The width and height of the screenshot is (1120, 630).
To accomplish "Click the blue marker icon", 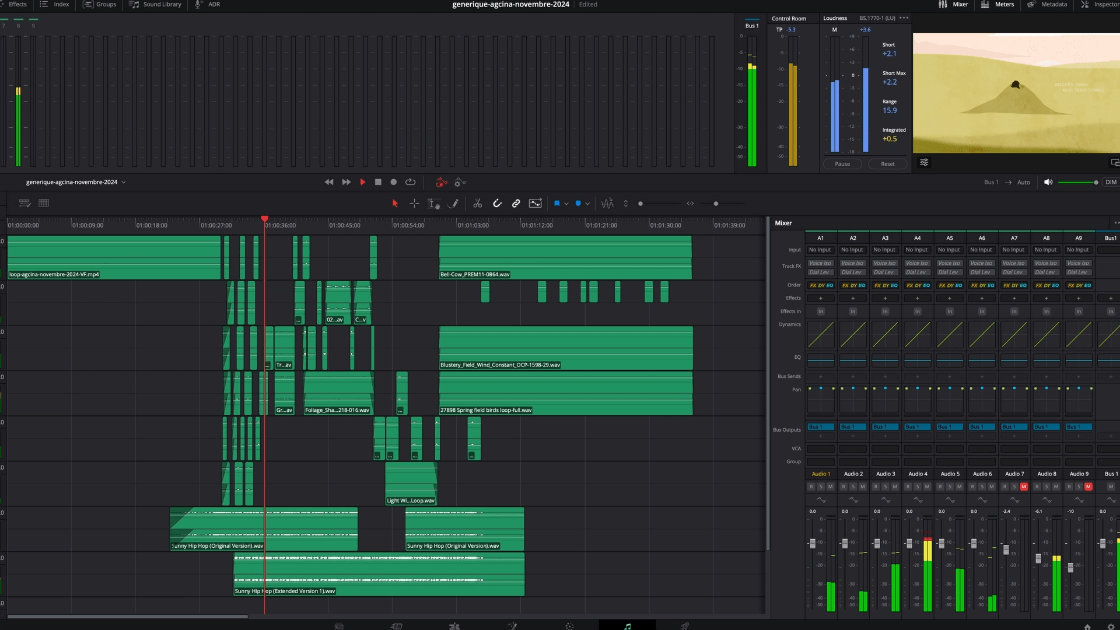I will [x=578, y=204].
